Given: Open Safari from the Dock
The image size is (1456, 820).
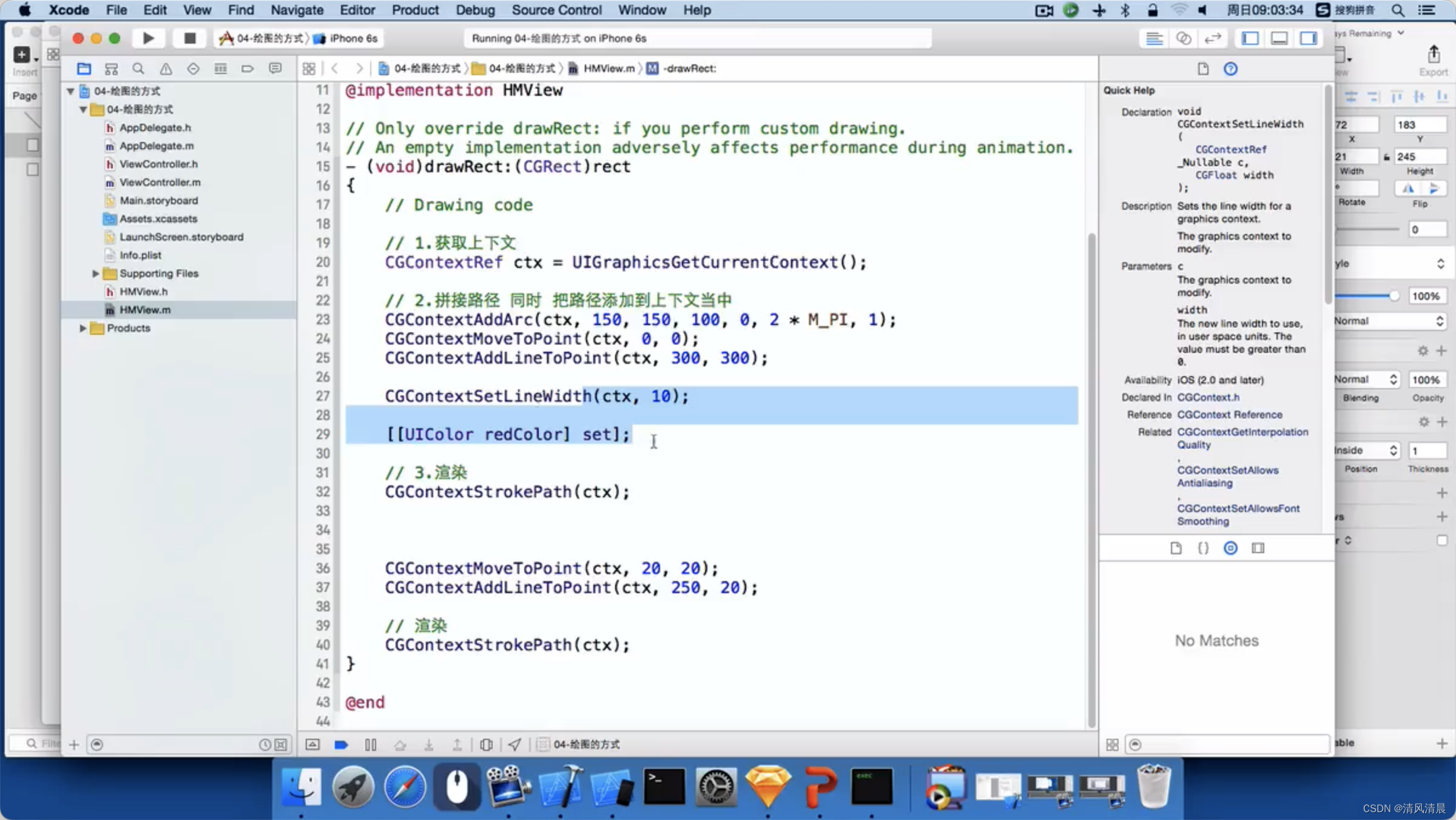Looking at the screenshot, I should coord(405,787).
